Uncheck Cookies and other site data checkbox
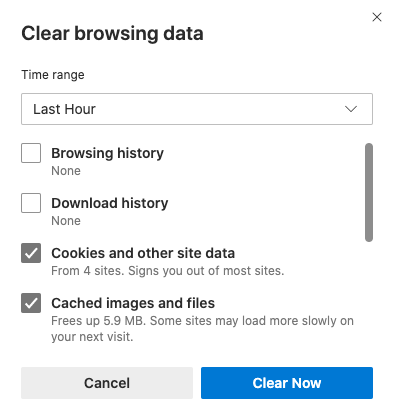Image resolution: width=396 pixels, height=418 pixels. pos(31,253)
